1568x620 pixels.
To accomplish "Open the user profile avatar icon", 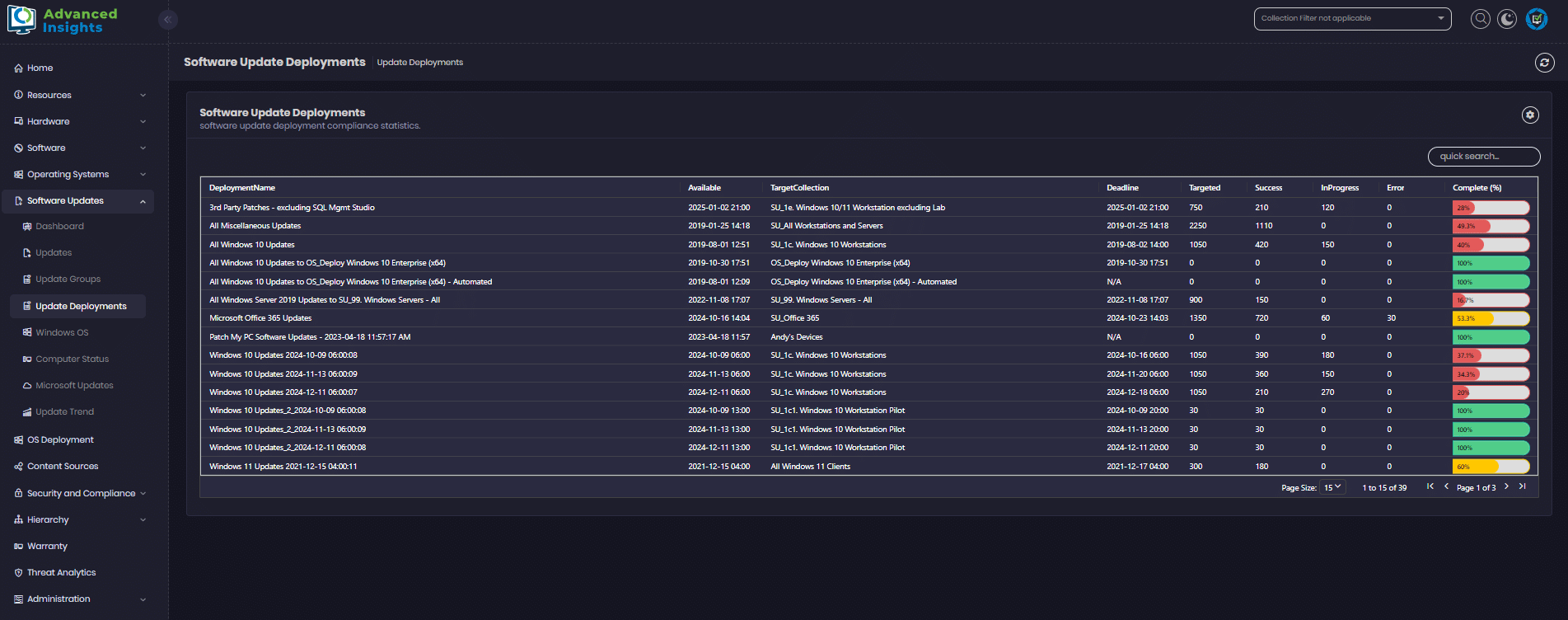I will [x=1537, y=19].
